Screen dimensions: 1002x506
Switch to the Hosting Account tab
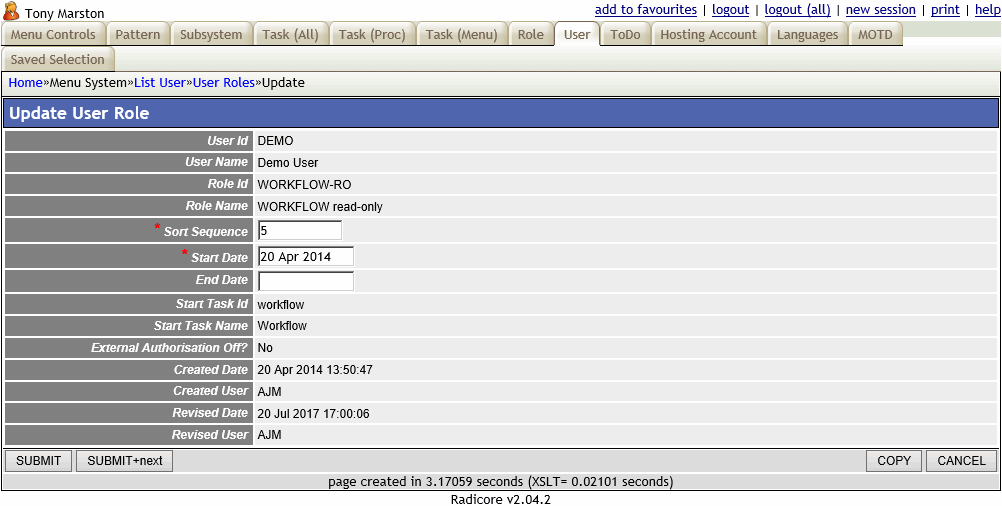pos(708,35)
